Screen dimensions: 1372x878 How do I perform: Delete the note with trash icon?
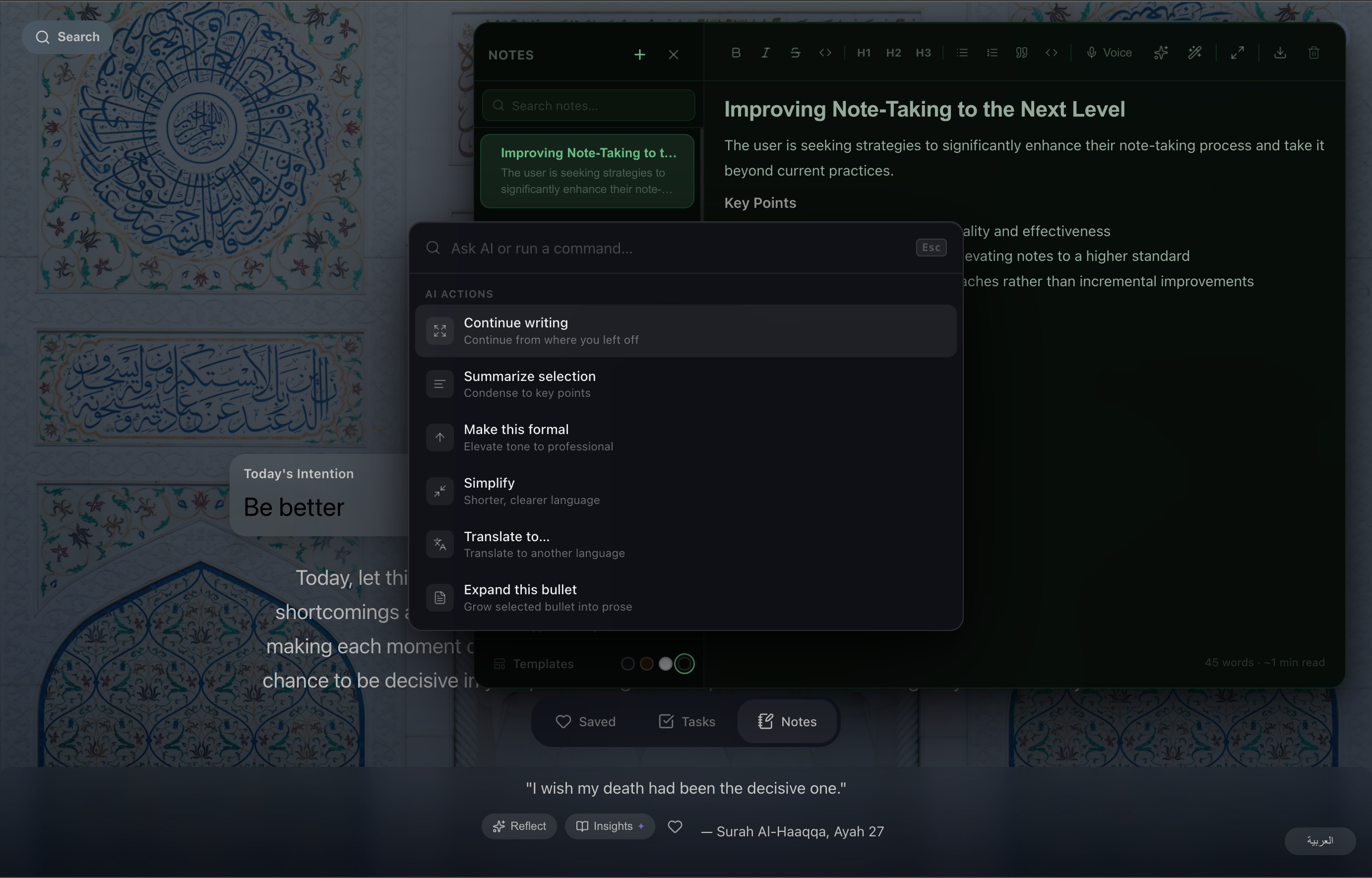(1313, 53)
